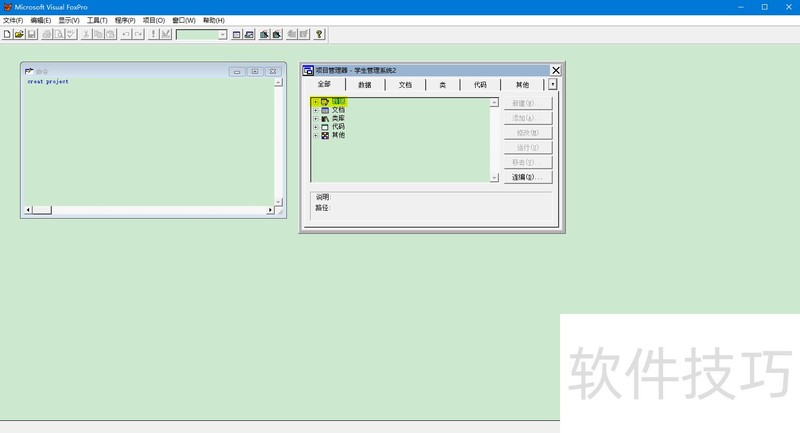Open the 帮助(H) menu
The height and width of the screenshot is (433, 800).
pos(214,20)
